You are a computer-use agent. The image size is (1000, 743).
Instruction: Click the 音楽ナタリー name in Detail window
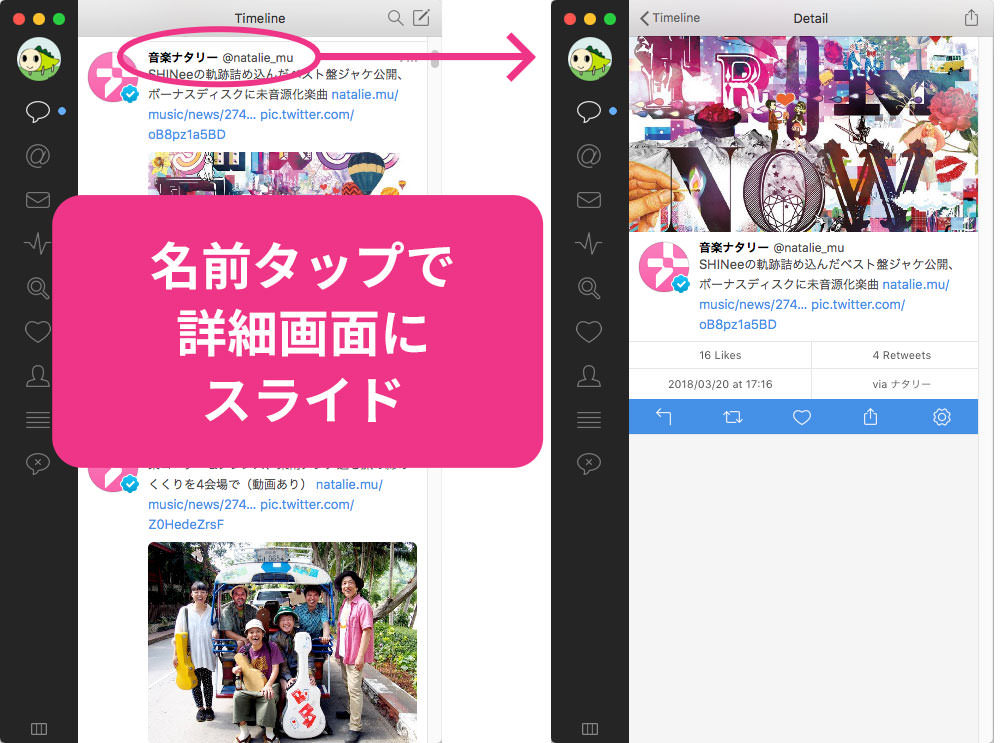tap(733, 247)
